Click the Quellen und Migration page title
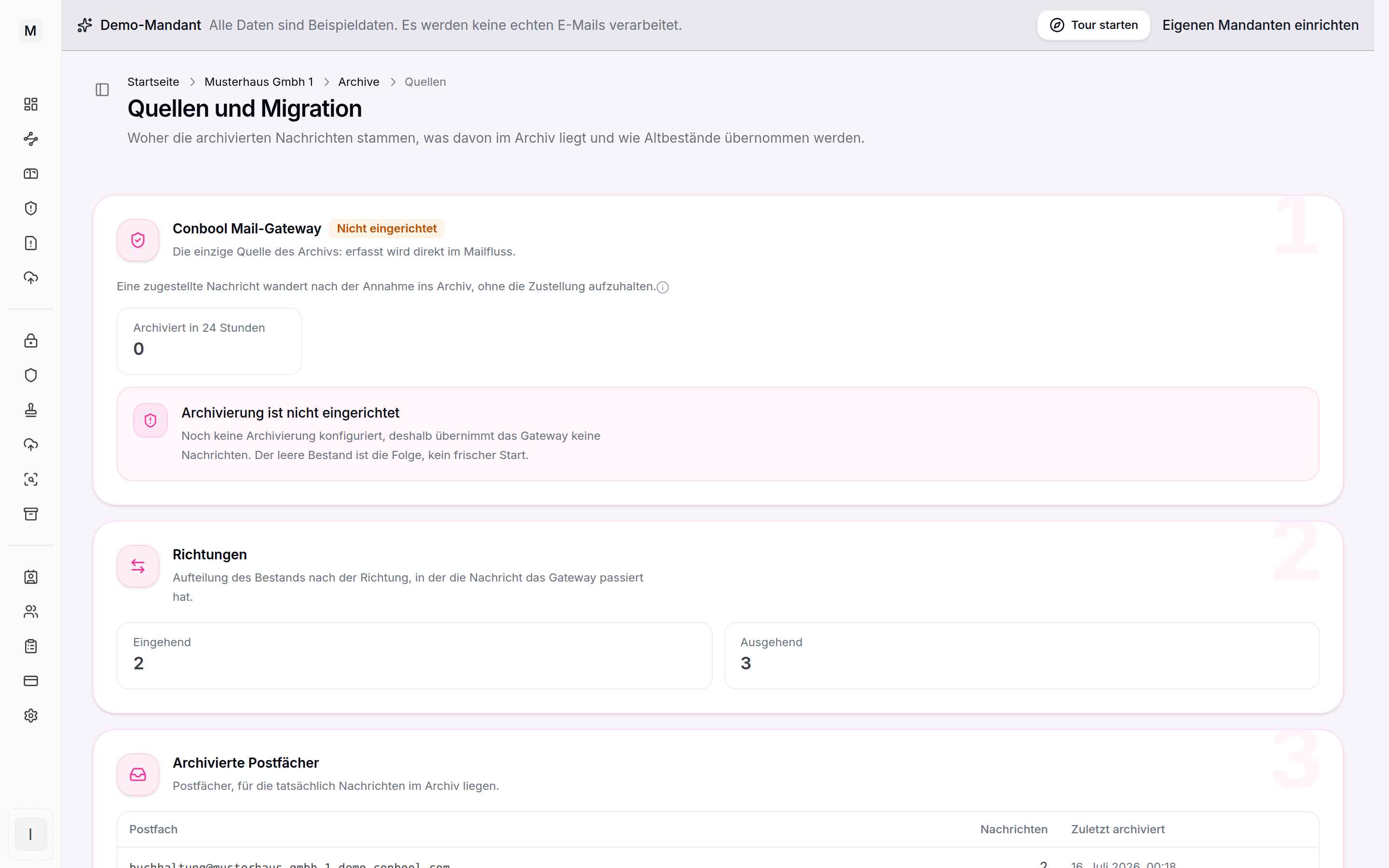This screenshot has height=868, width=1389. [245, 108]
